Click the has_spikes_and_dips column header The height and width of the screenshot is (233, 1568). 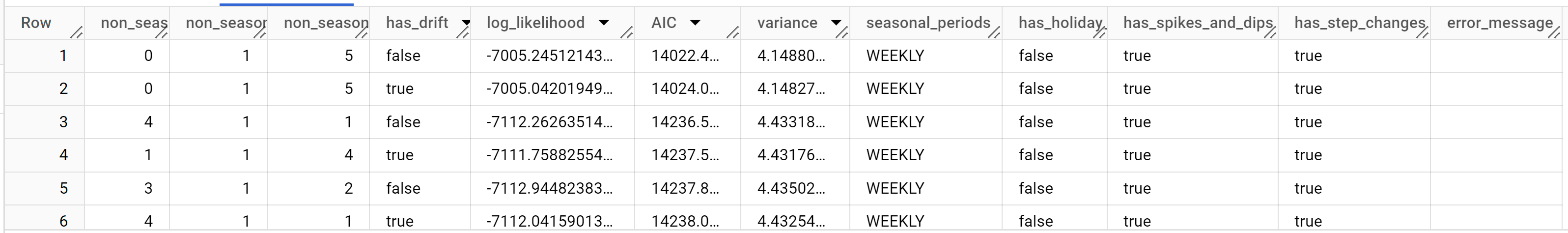pyautogui.click(x=1197, y=23)
